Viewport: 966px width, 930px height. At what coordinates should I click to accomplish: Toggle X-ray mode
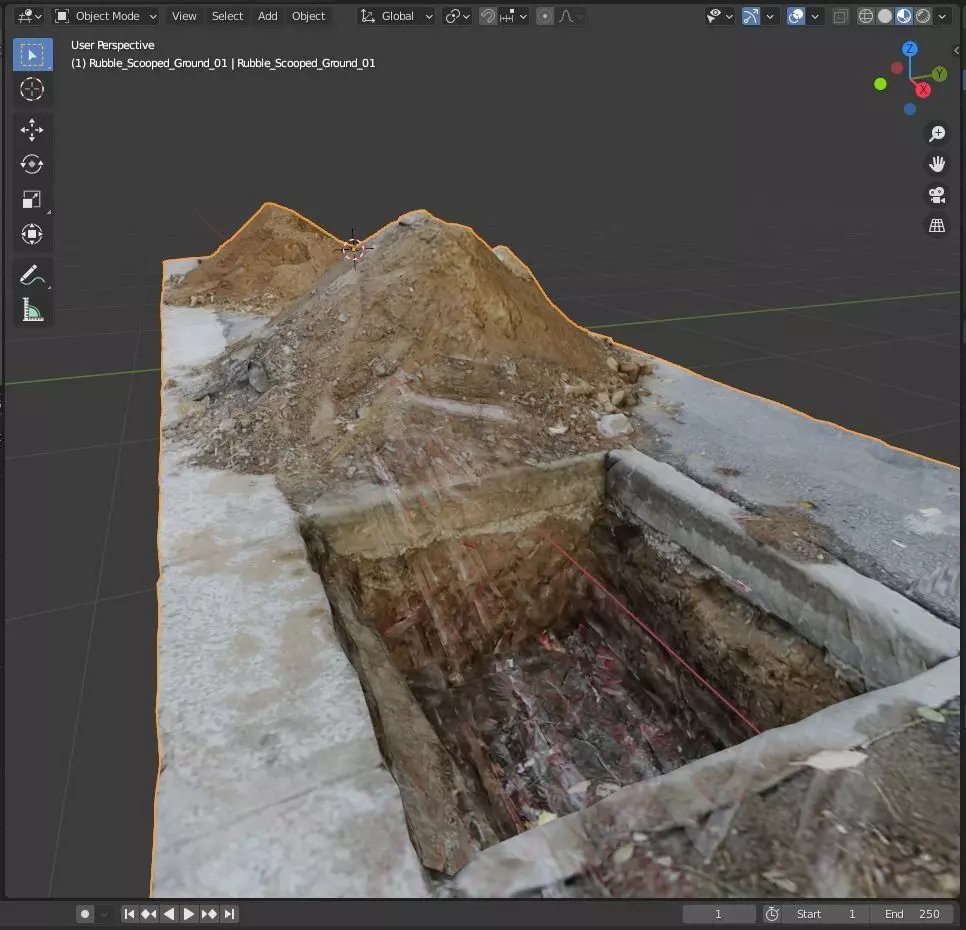pos(840,16)
